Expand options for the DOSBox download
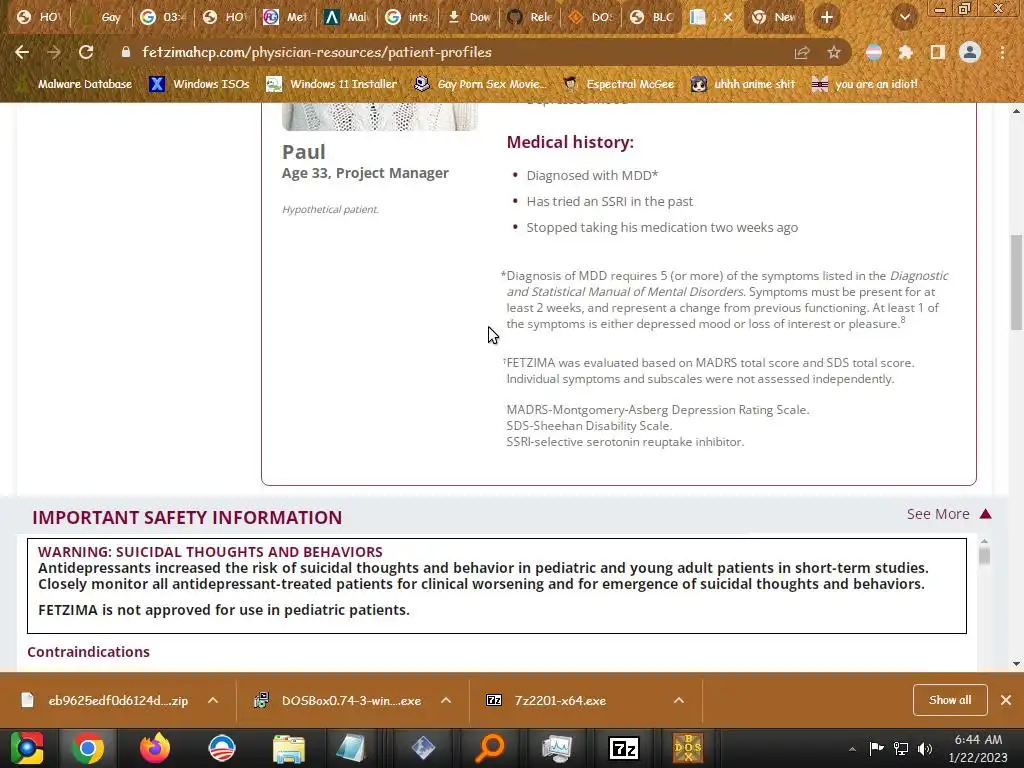Screen dimensions: 1024x768 (446, 701)
